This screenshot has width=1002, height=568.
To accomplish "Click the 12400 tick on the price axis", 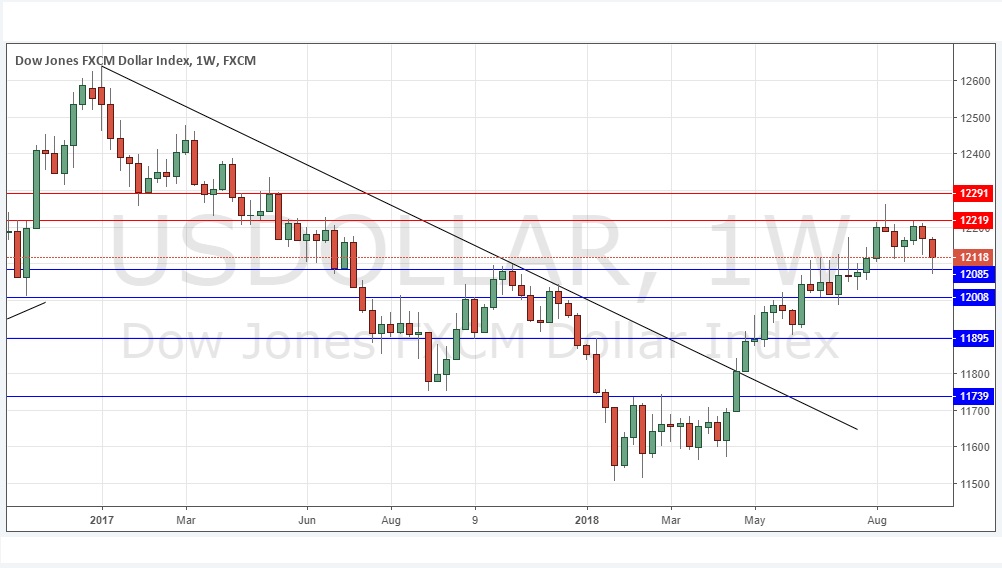I will (975, 154).
